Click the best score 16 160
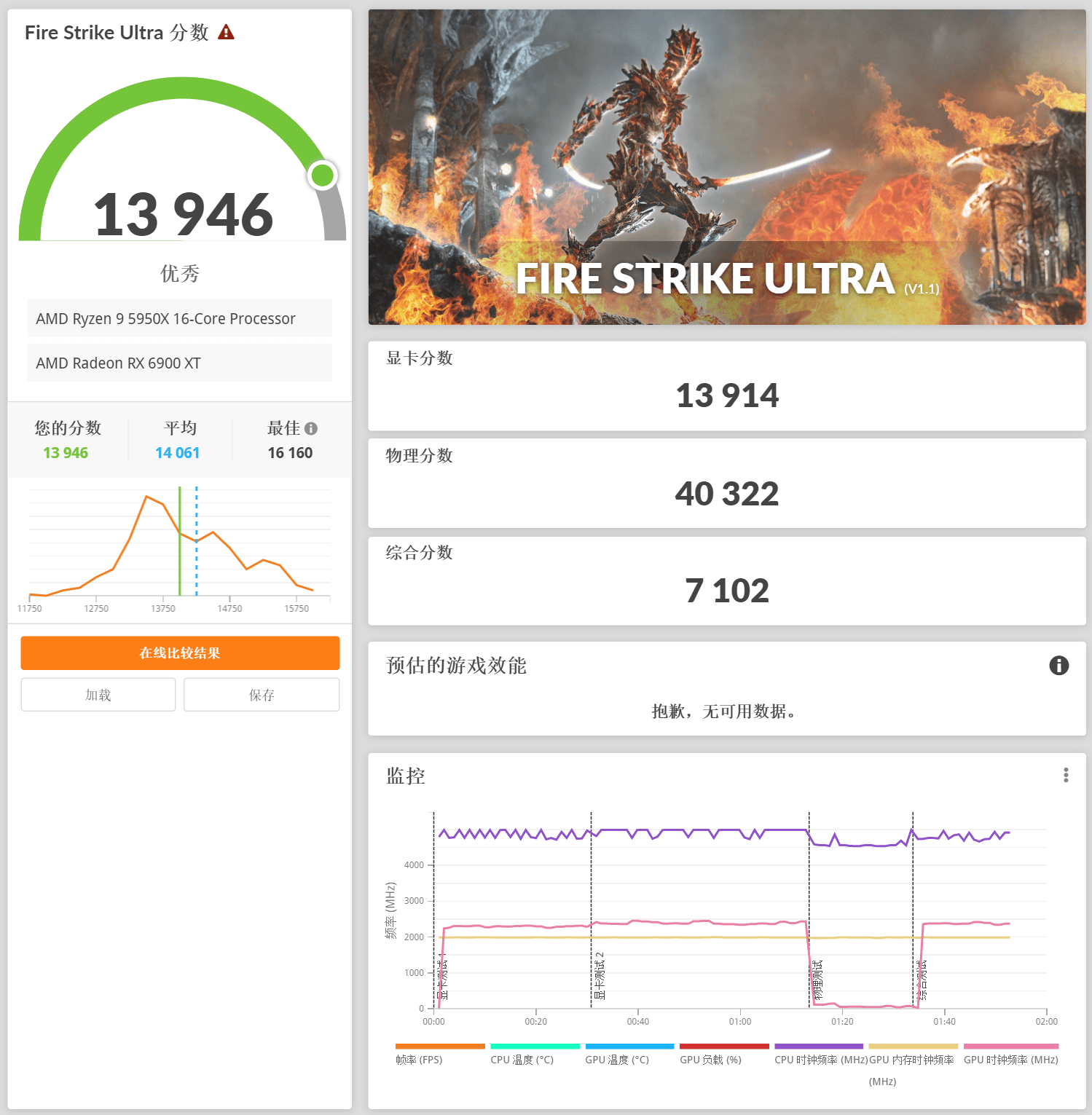The width and height of the screenshot is (1092, 1115). [290, 453]
